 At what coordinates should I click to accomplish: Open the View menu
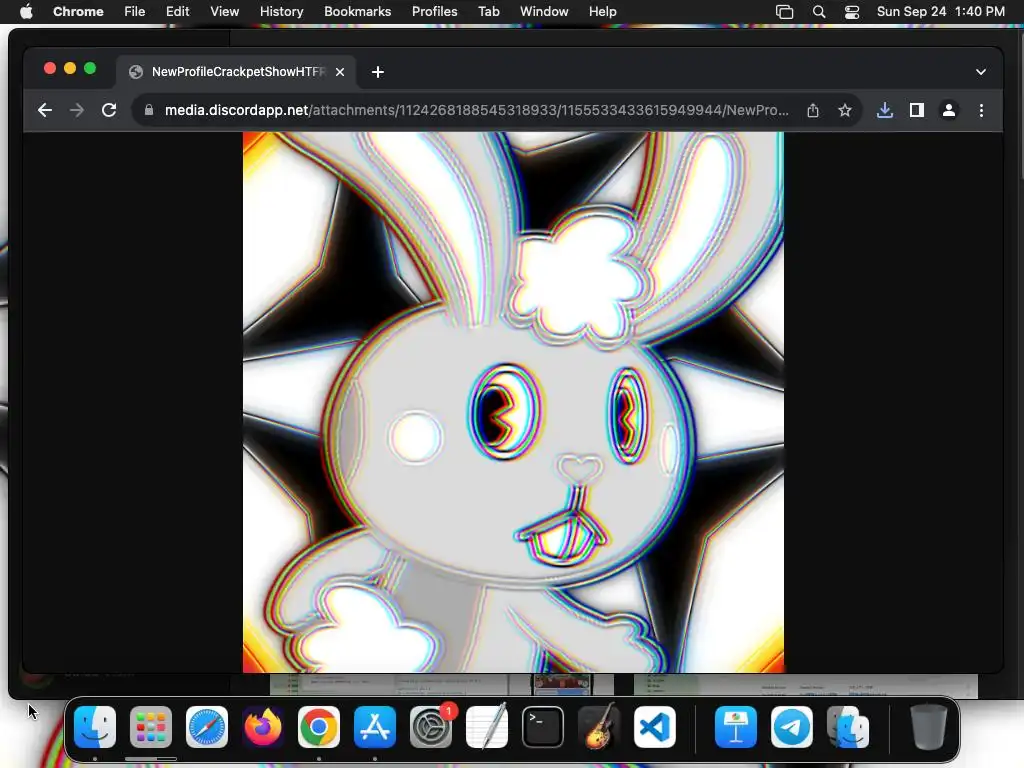click(x=224, y=12)
